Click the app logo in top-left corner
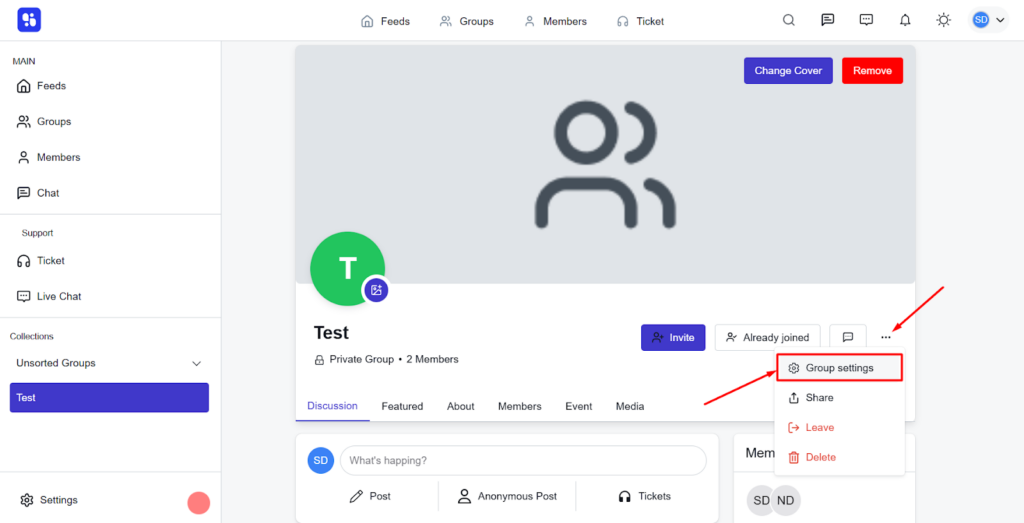The image size is (1024, 523). (29, 20)
